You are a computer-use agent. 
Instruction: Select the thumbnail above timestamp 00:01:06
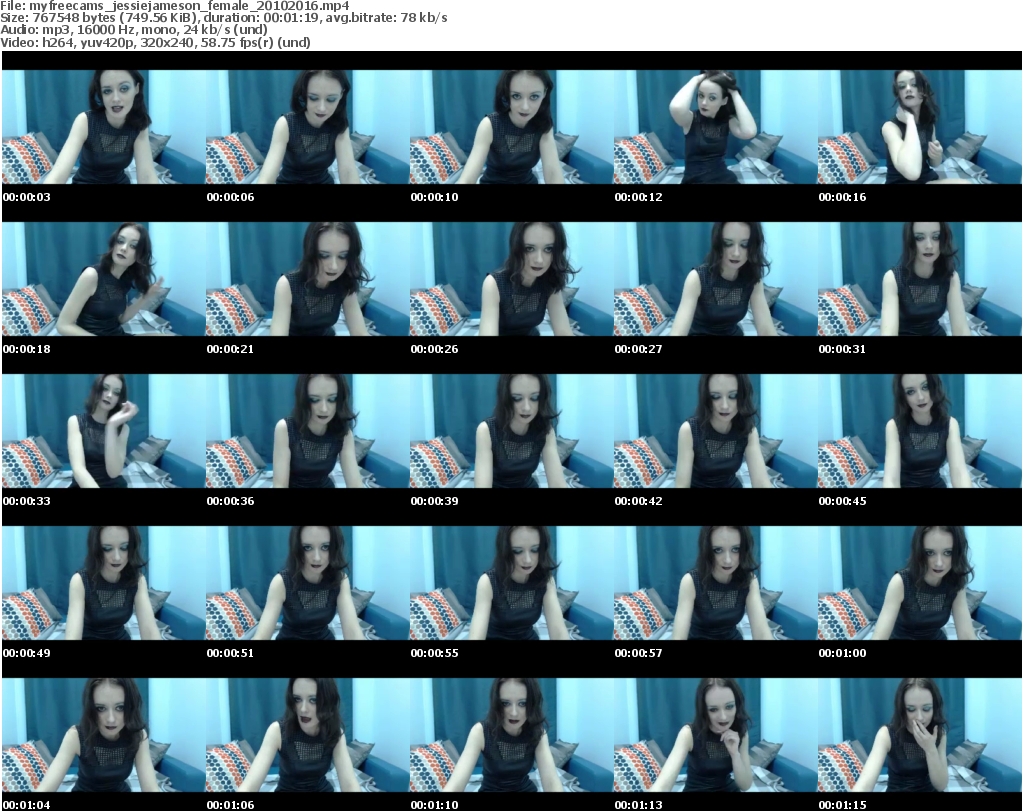coord(308,735)
